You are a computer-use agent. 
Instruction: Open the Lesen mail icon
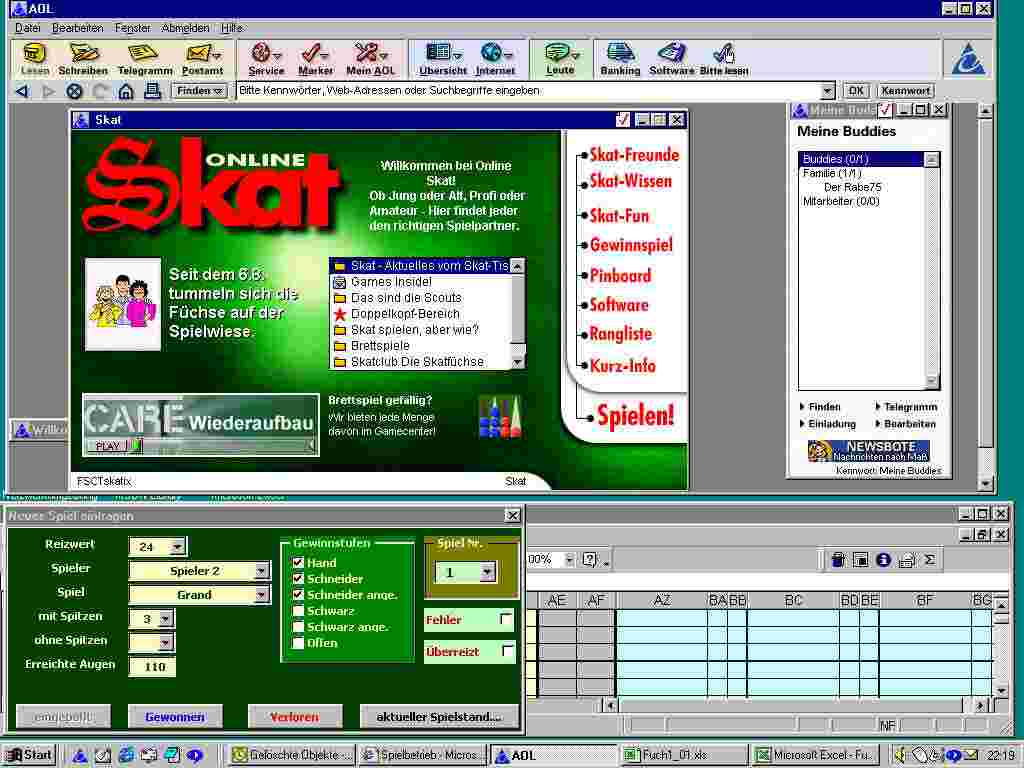(x=34, y=59)
